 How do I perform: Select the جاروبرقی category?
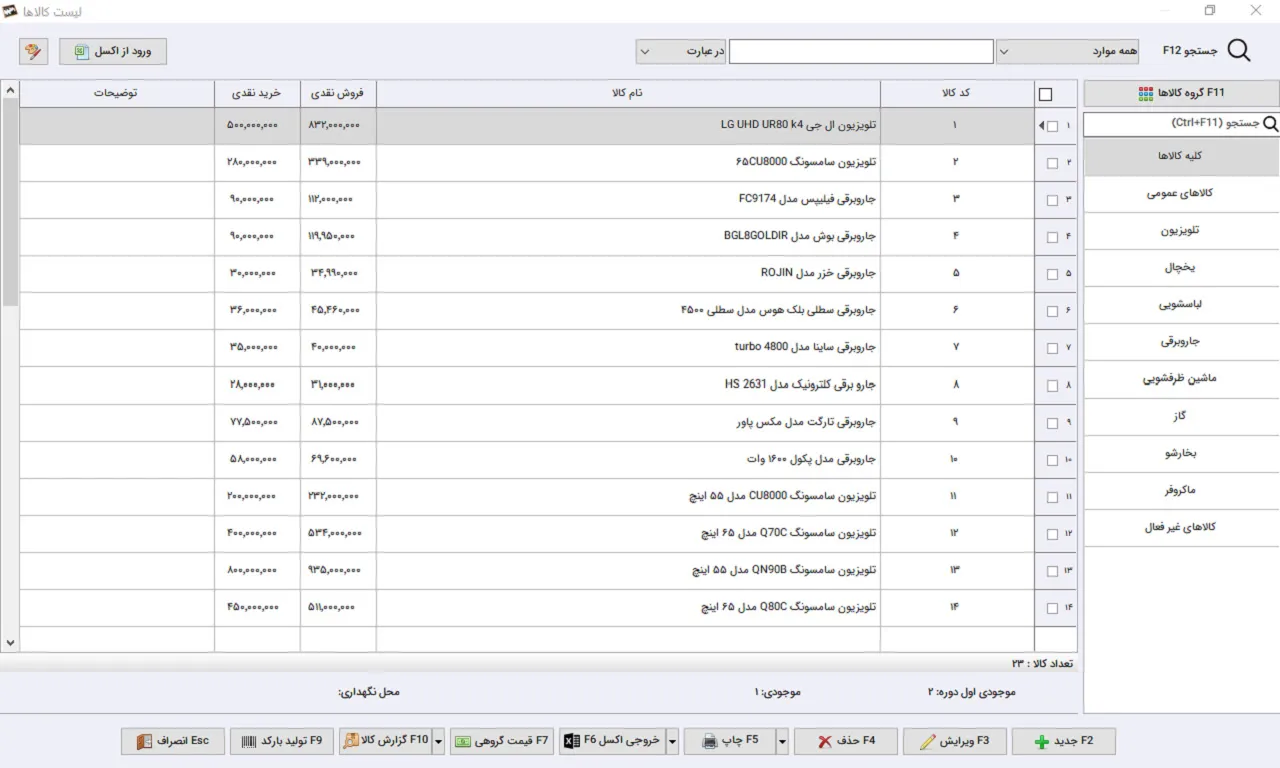(1181, 342)
